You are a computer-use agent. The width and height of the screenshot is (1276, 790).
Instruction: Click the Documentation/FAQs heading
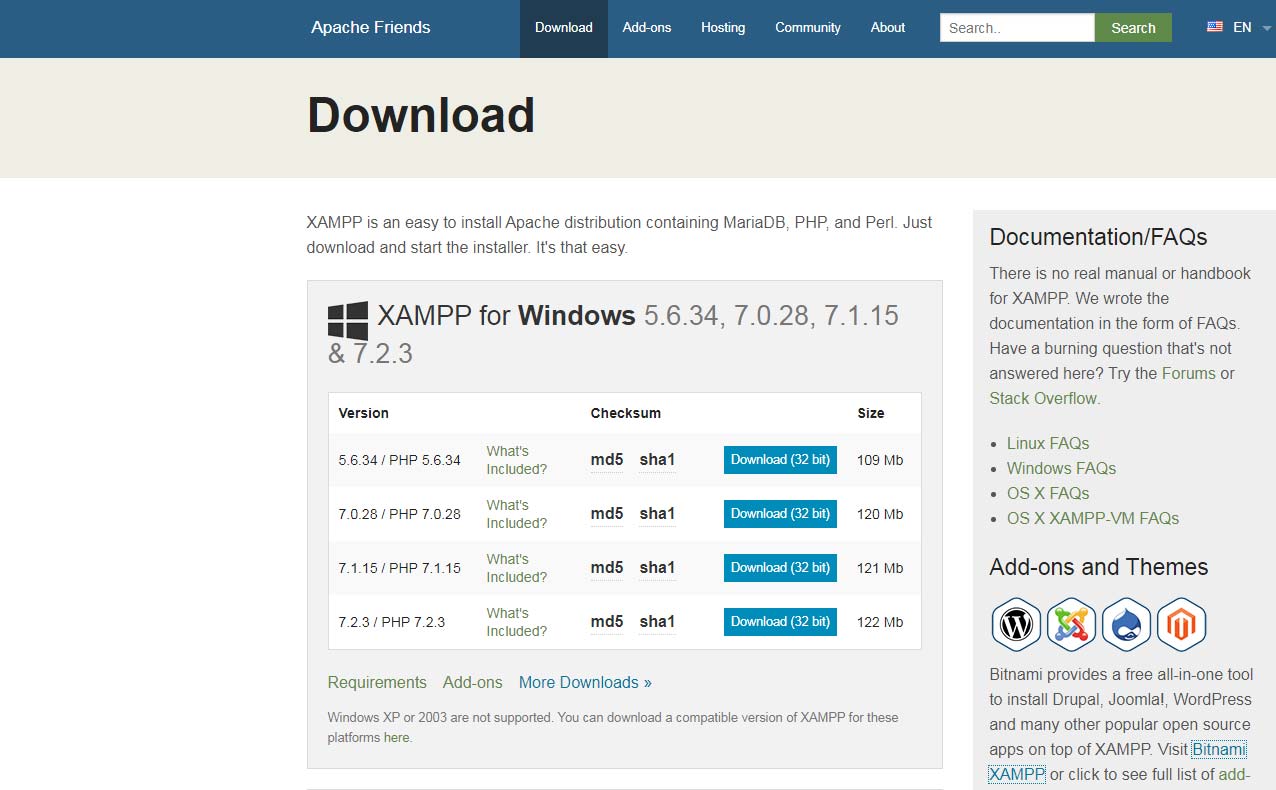click(x=1098, y=237)
